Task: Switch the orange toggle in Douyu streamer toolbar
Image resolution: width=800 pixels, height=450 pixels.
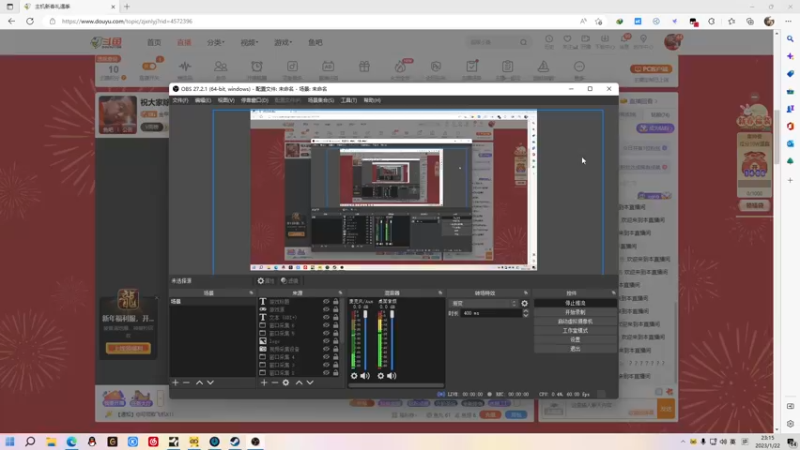Action: coord(149,66)
